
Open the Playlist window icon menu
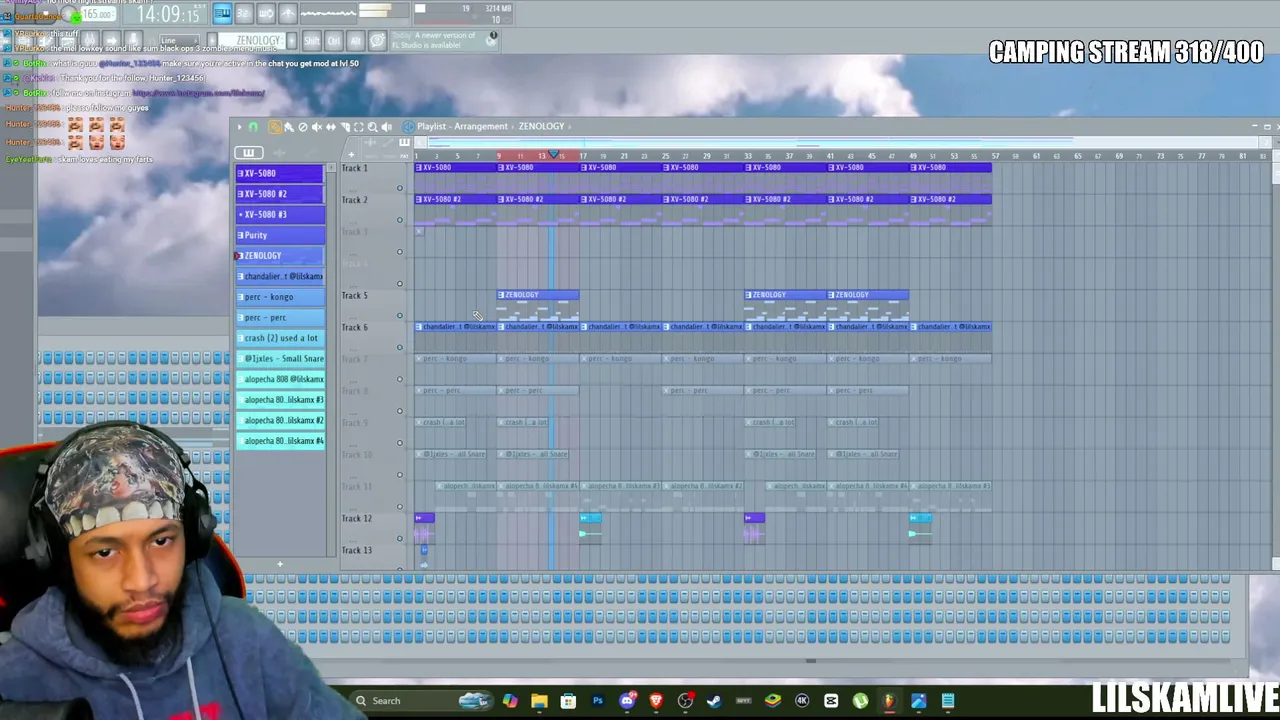408,127
